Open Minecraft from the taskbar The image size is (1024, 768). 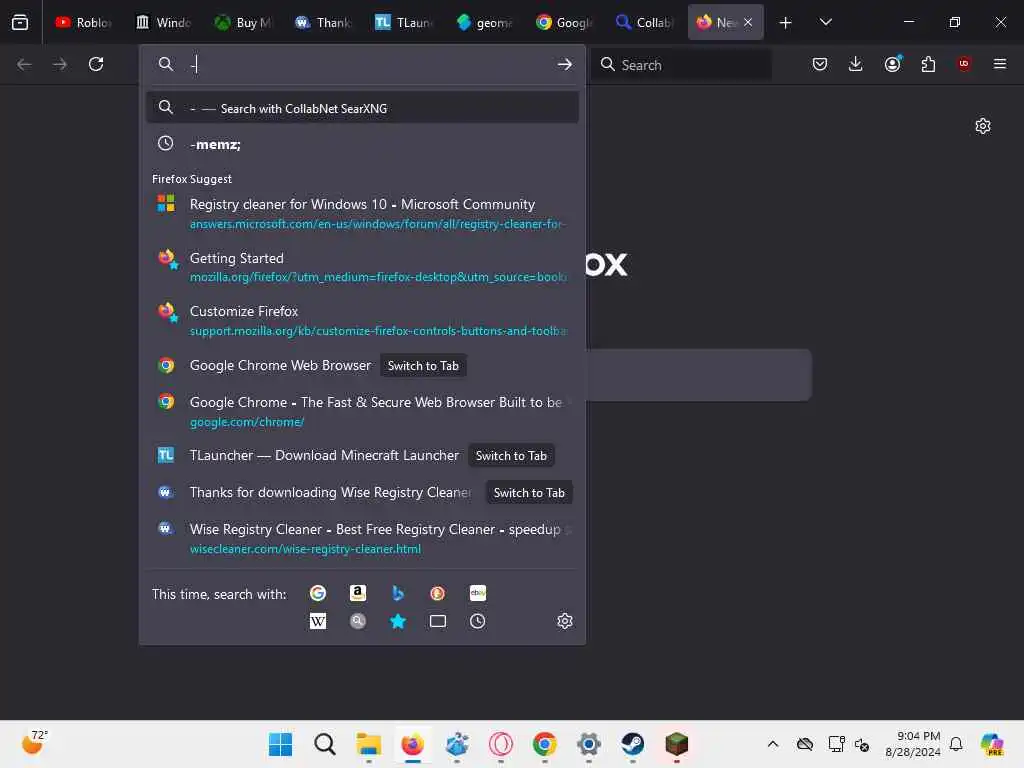677,744
